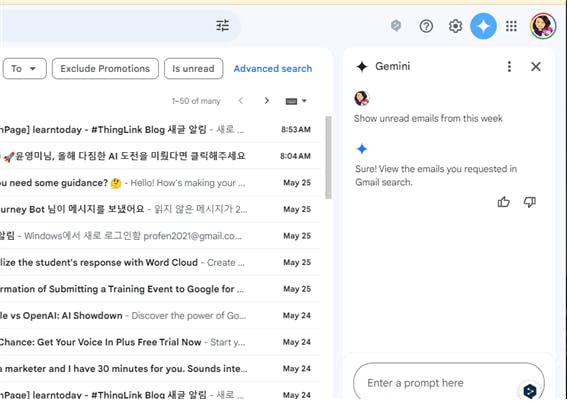Open the ThingLink Blog email from 8:53 AM
Screen dimensions: 569x401
(160, 130)
